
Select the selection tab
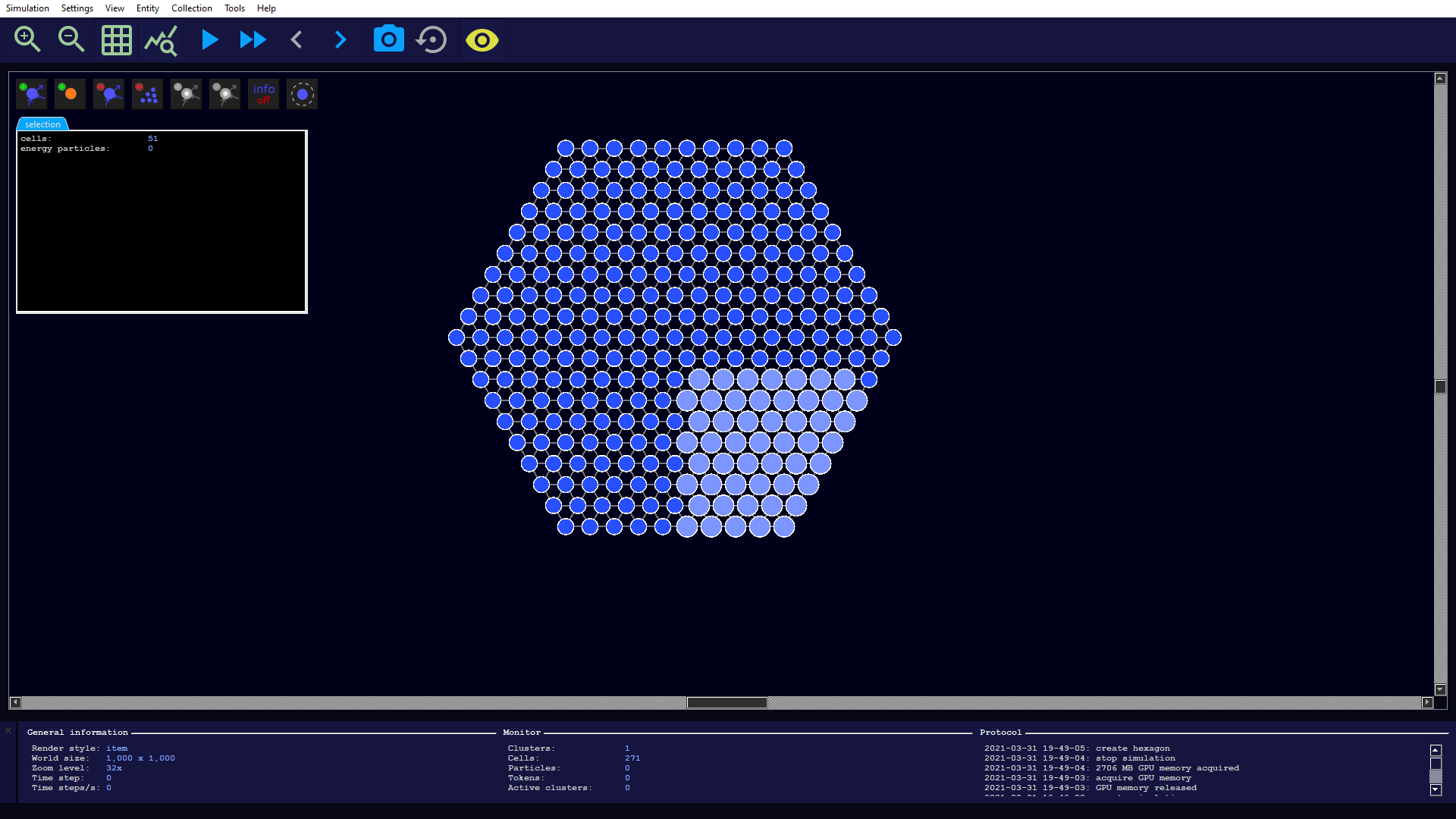[42, 124]
